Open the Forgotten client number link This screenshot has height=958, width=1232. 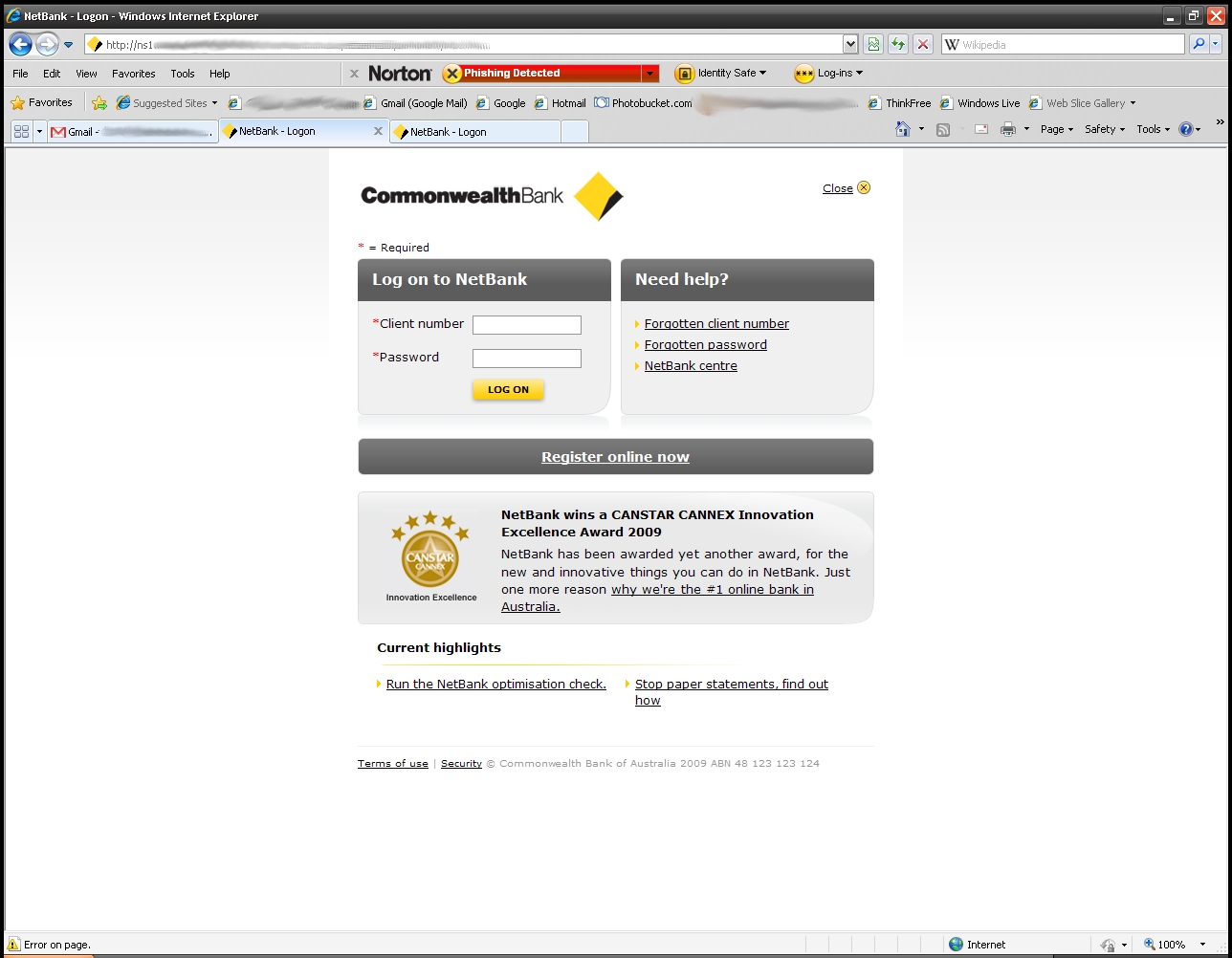(716, 324)
